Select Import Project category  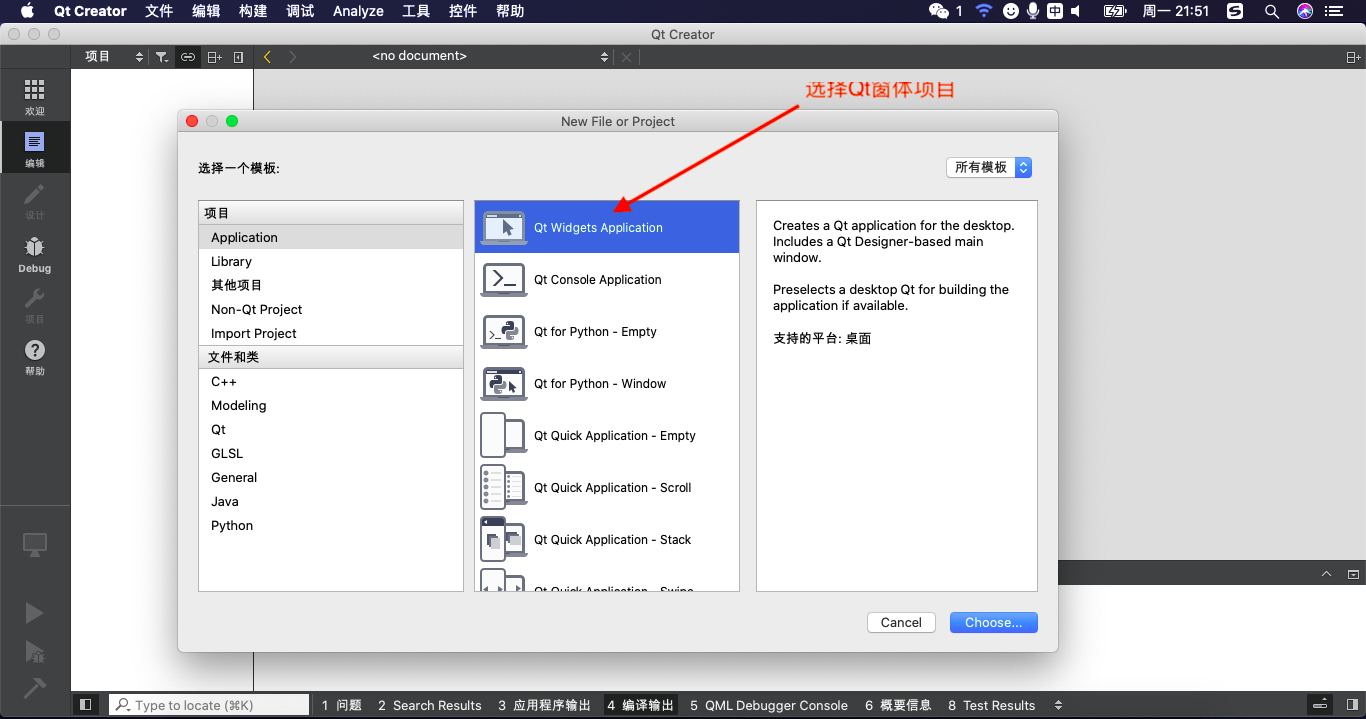331,333
